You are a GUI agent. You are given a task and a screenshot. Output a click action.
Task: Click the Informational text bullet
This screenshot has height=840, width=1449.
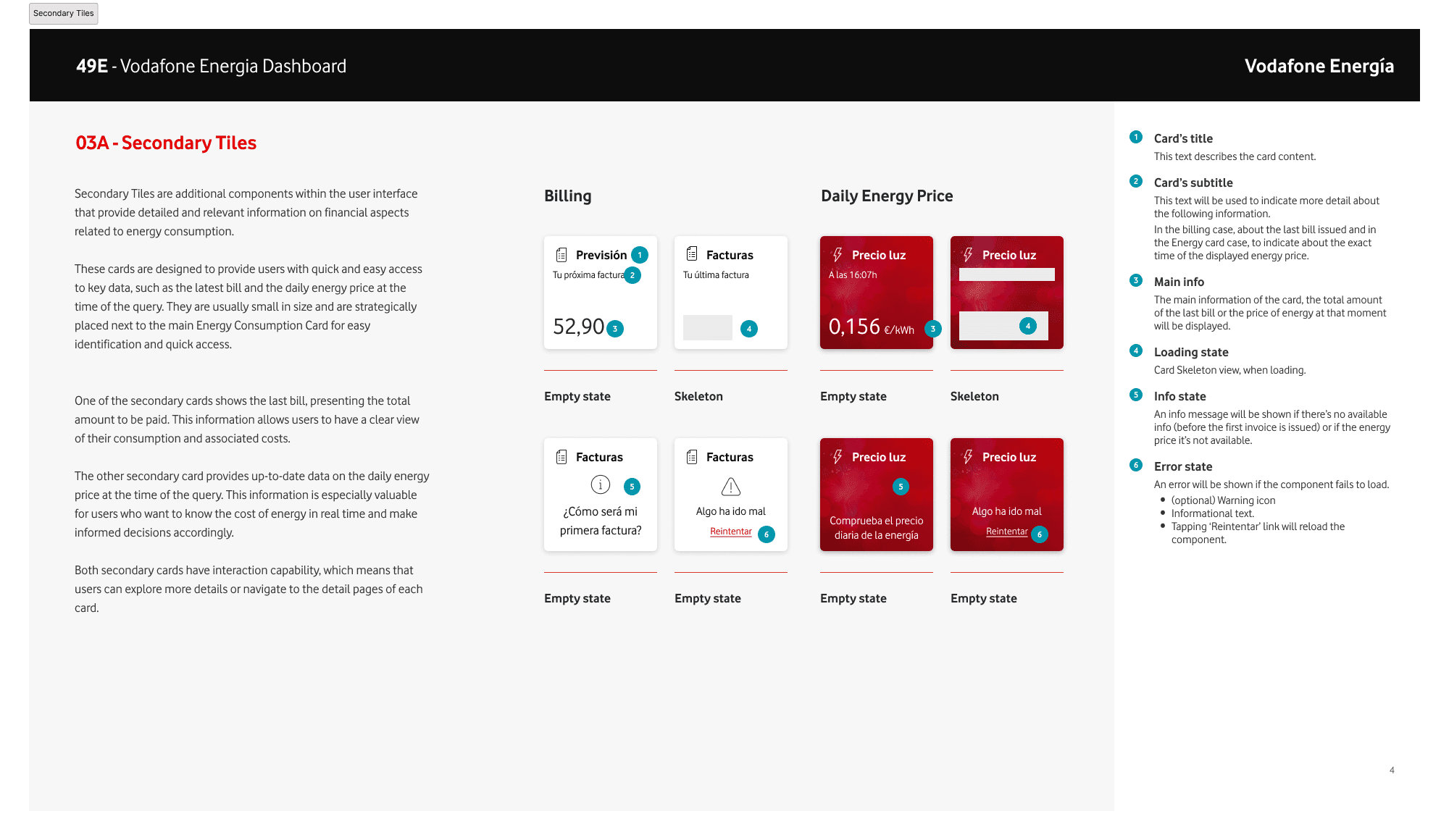click(1213, 513)
